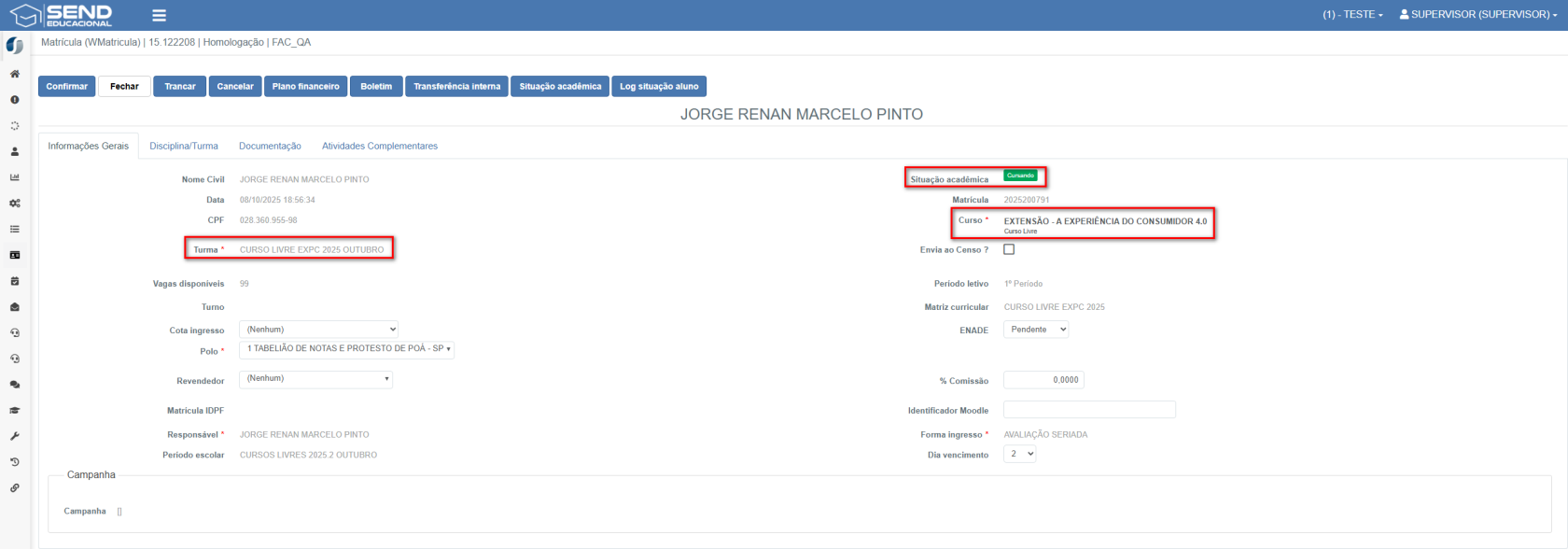1568x549 pixels.
Task: Click the Confirmar button
Action: pos(67,87)
